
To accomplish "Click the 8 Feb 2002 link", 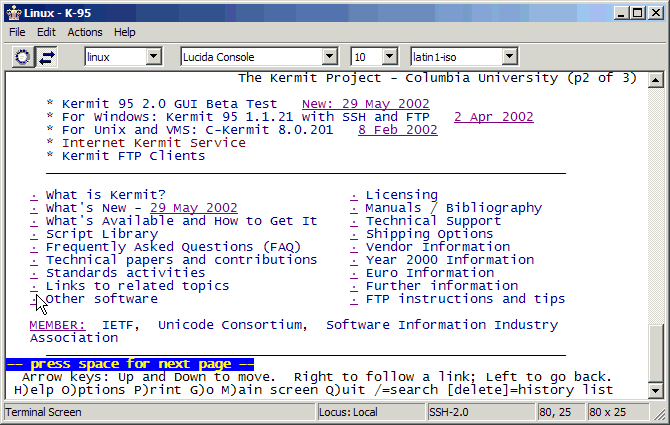I will [397, 130].
